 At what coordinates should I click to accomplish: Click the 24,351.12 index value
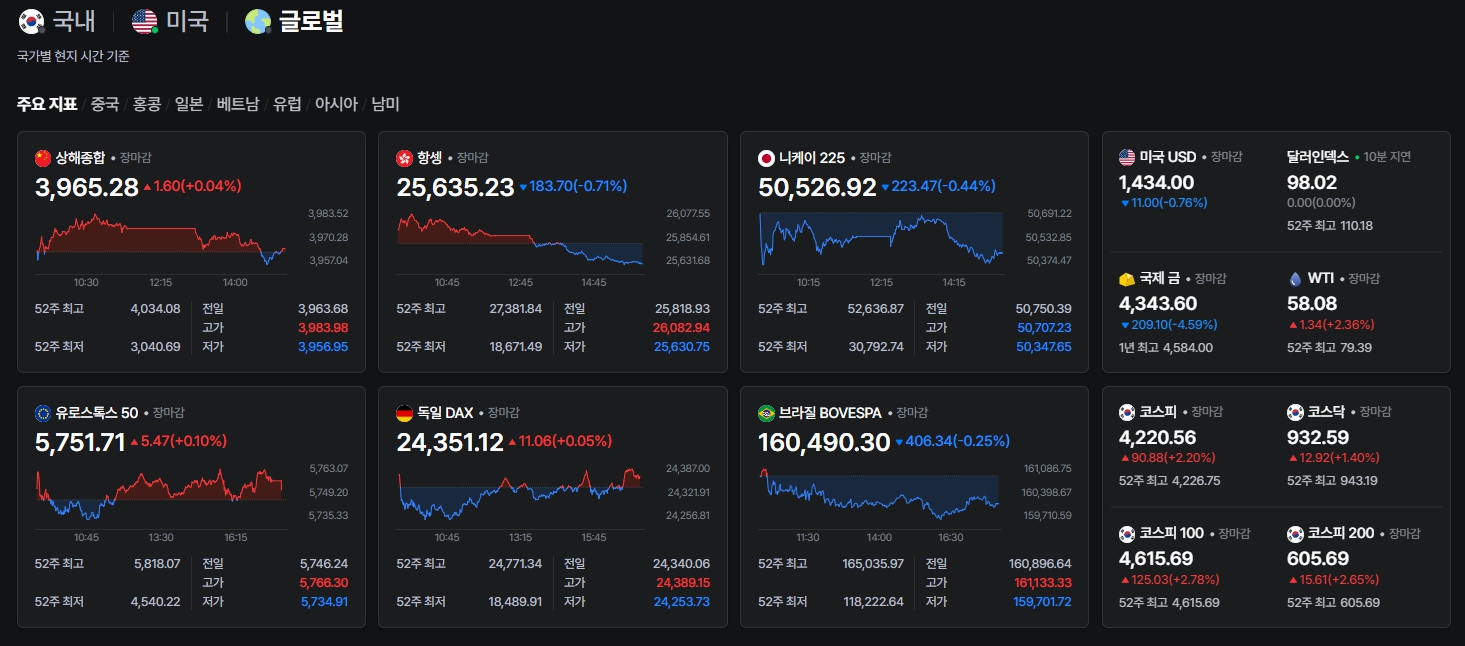click(450, 442)
